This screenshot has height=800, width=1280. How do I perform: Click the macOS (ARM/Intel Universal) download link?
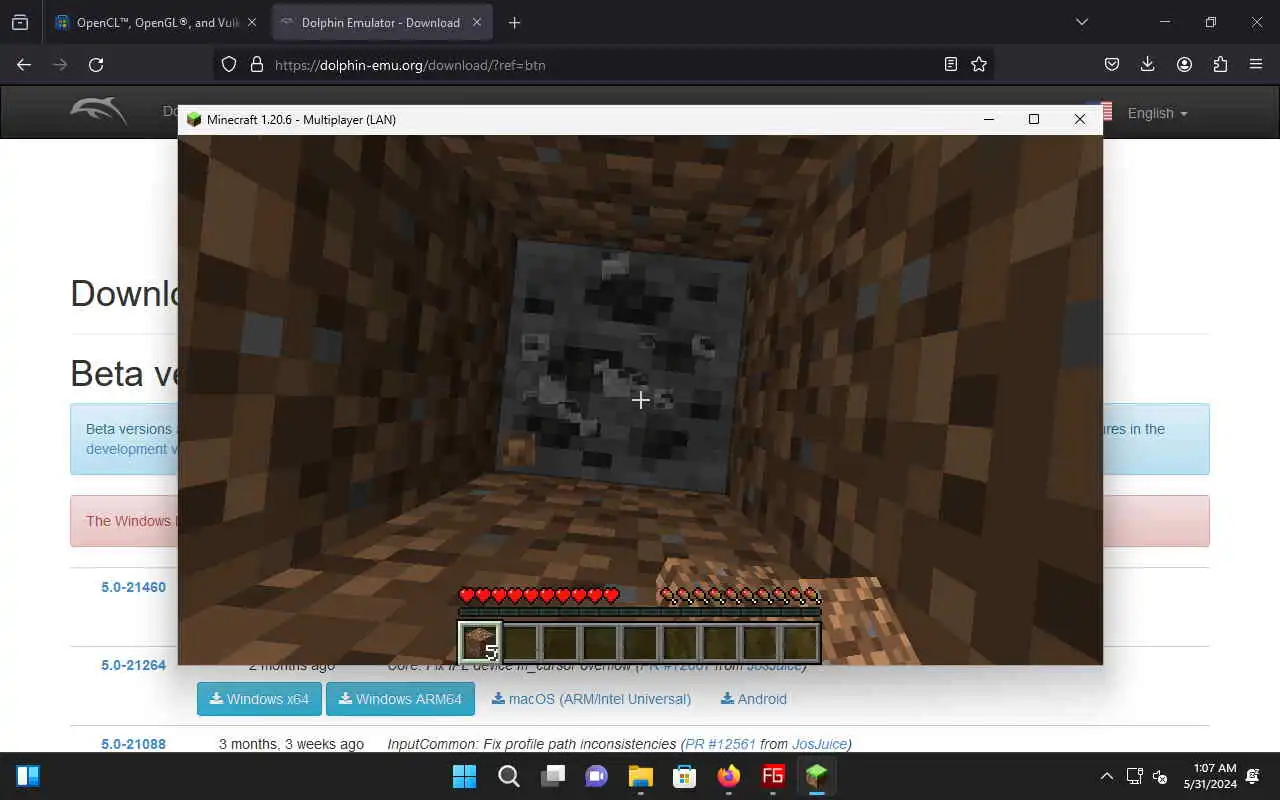coord(591,699)
